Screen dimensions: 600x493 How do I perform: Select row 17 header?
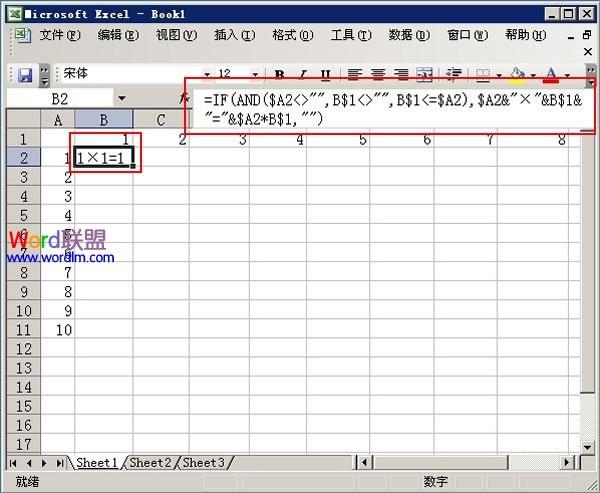click(x=23, y=444)
